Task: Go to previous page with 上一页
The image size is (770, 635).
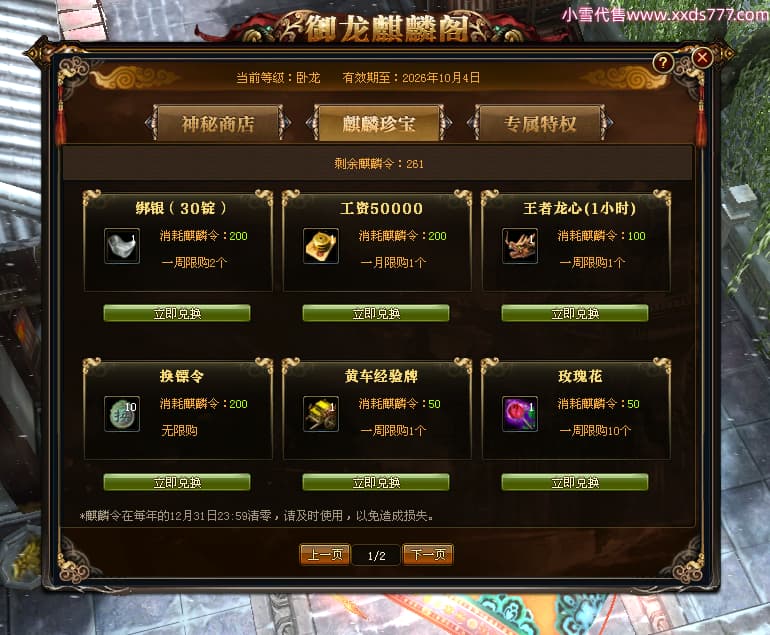Action: point(325,555)
